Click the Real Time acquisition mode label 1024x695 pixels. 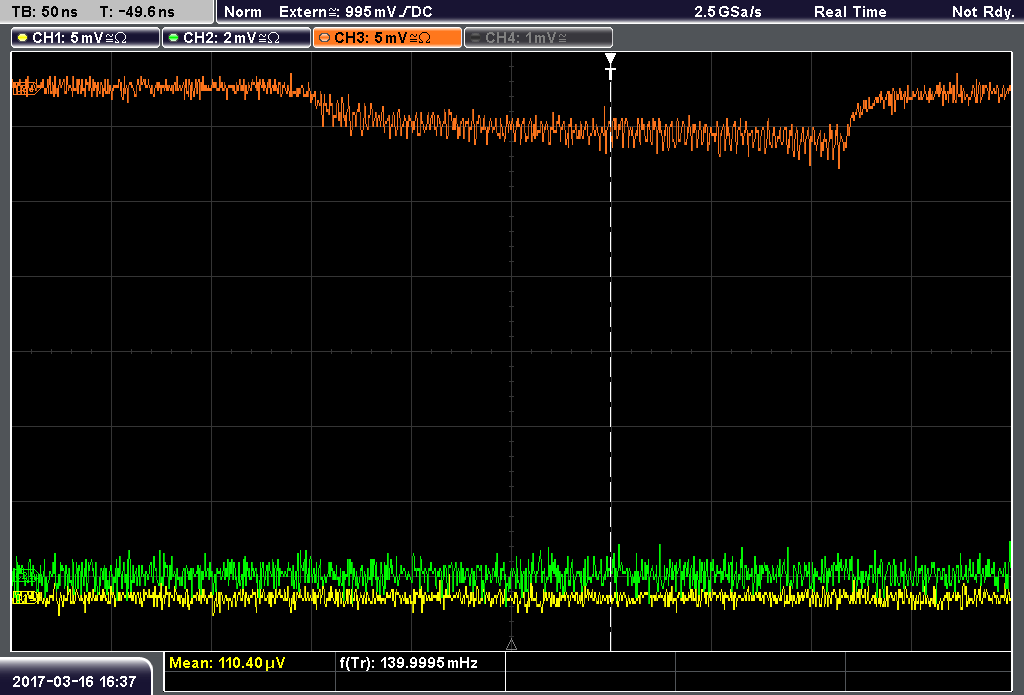tap(850, 12)
